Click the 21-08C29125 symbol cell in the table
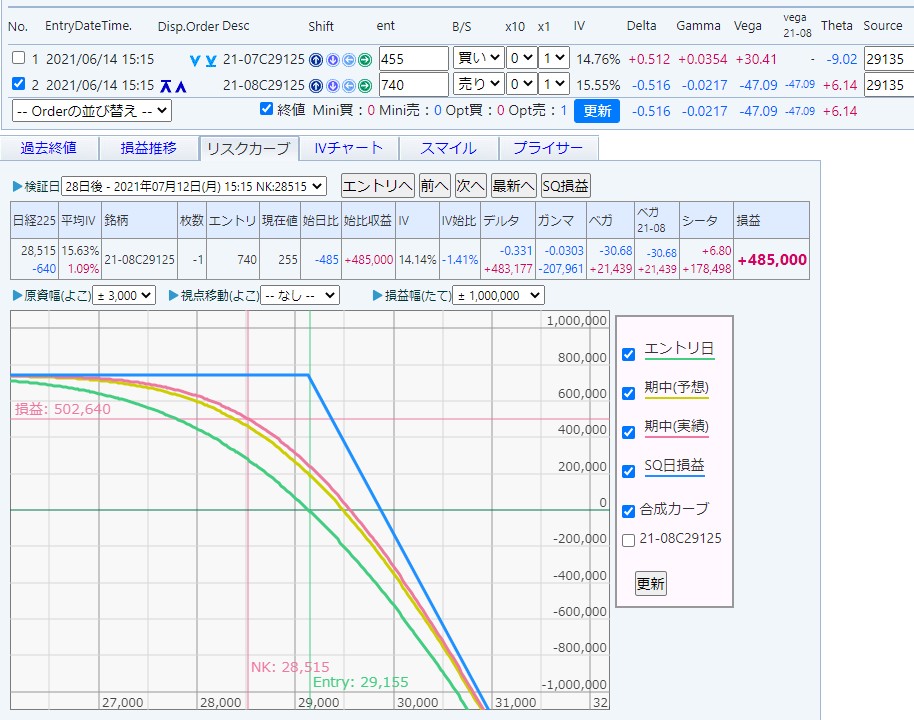Image resolution: width=914 pixels, height=720 pixels. (139, 259)
